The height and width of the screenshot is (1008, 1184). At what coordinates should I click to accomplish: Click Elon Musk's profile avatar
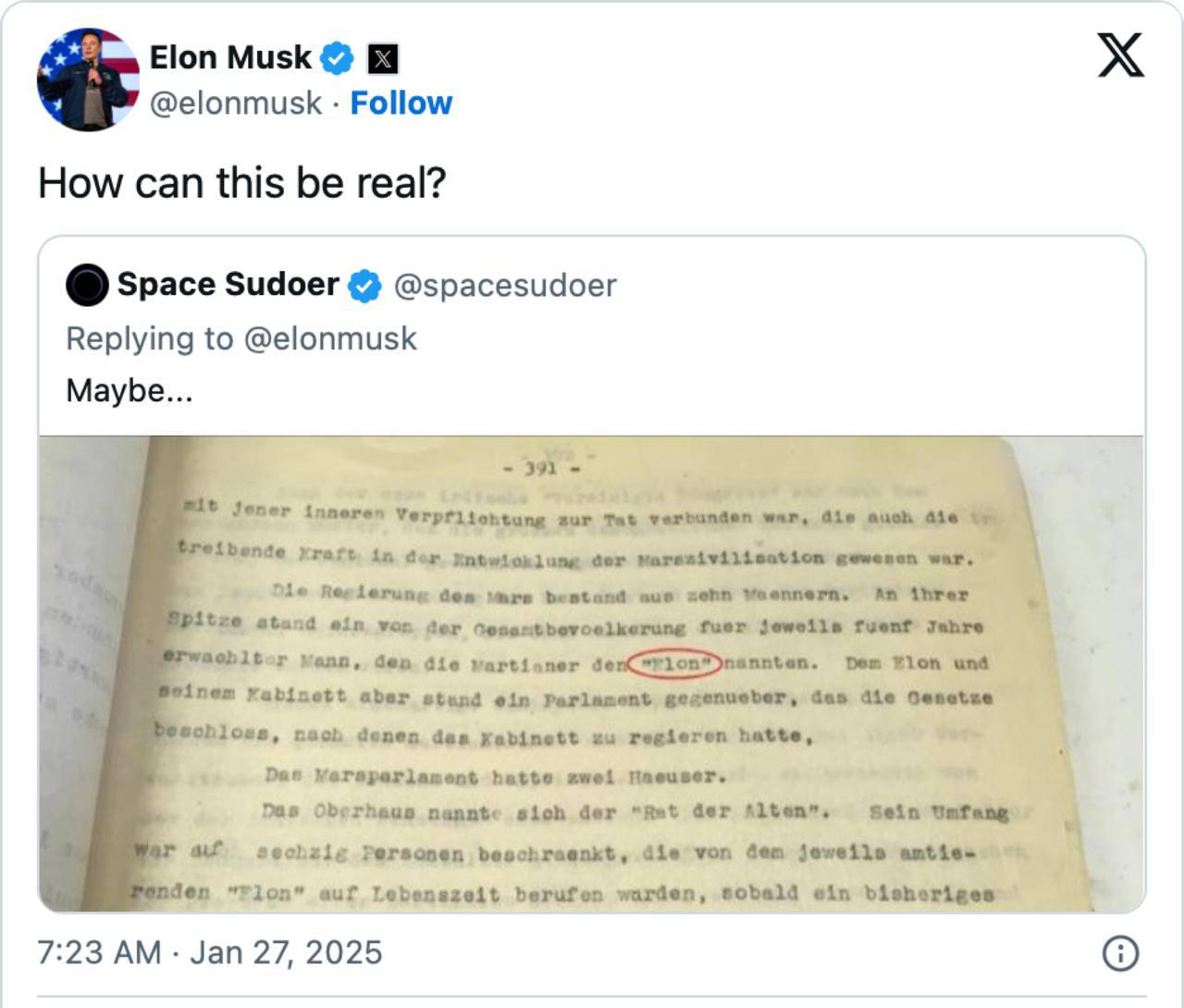click(x=88, y=80)
